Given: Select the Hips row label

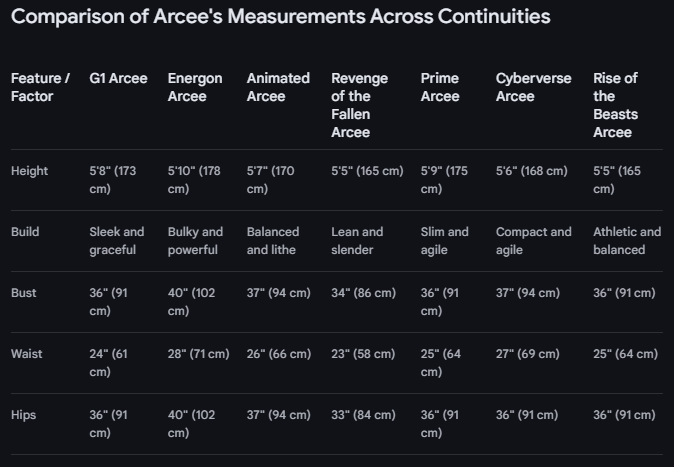Looking at the screenshot, I should (24, 415).
